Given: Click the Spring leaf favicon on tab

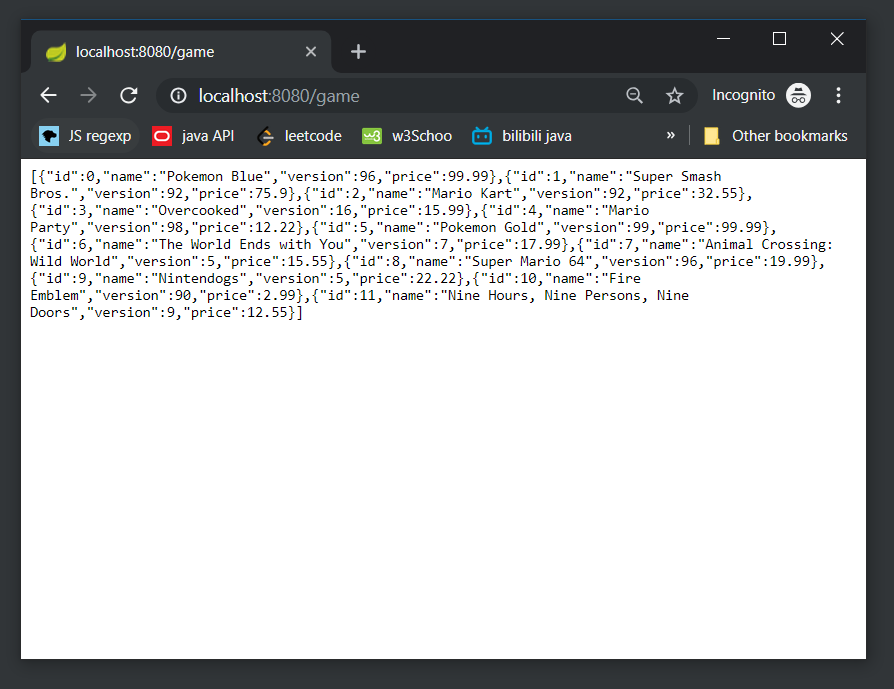Looking at the screenshot, I should [x=56, y=52].
